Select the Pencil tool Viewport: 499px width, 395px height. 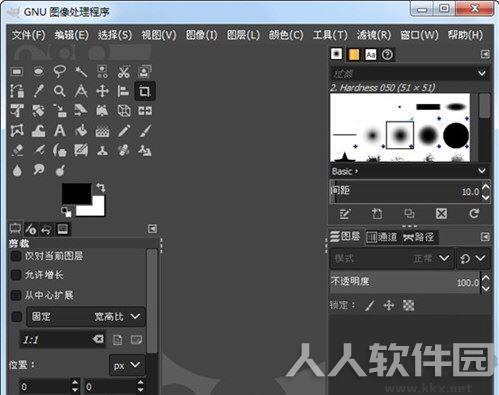tap(123, 130)
